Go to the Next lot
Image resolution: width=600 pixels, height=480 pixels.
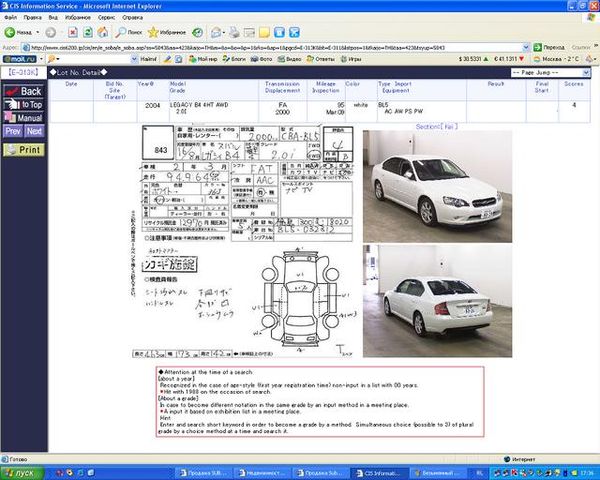[34, 131]
